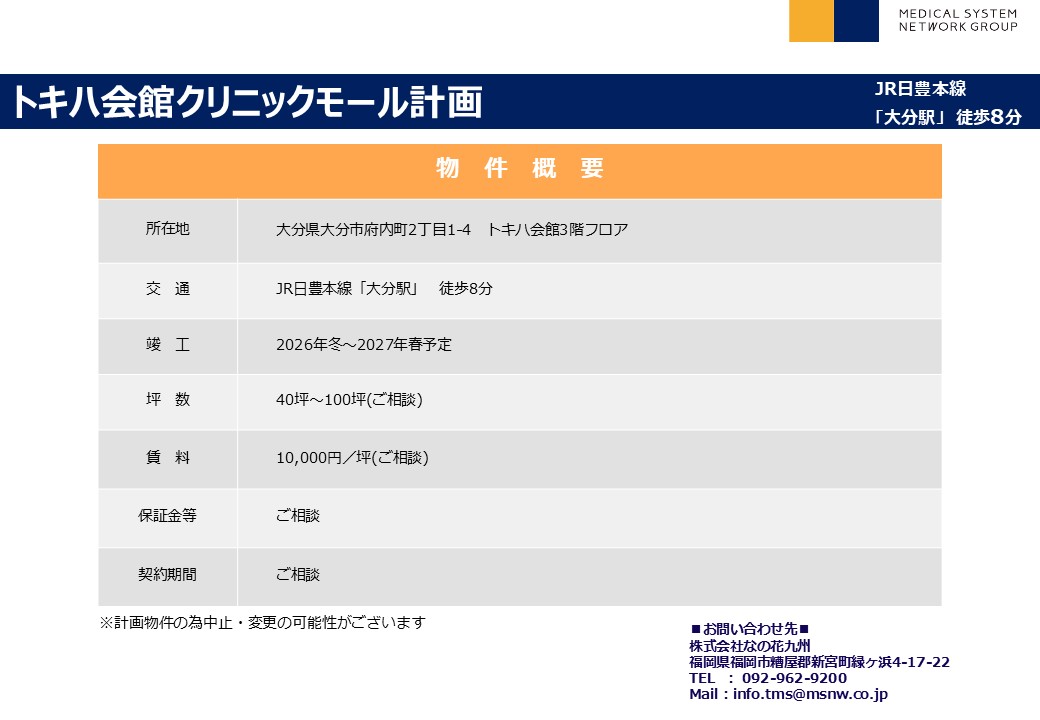Click the 物件概要 table header
Screen dimensions: 1040x720
pos(519,170)
